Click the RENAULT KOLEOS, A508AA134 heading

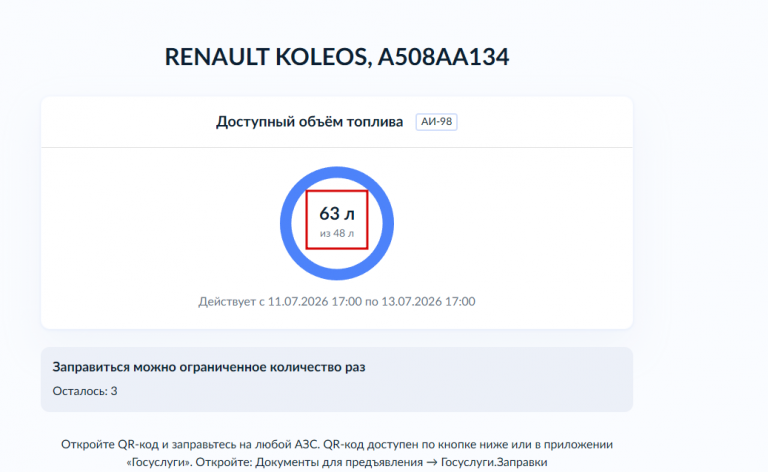pyautogui.click(x=336, y=57)
